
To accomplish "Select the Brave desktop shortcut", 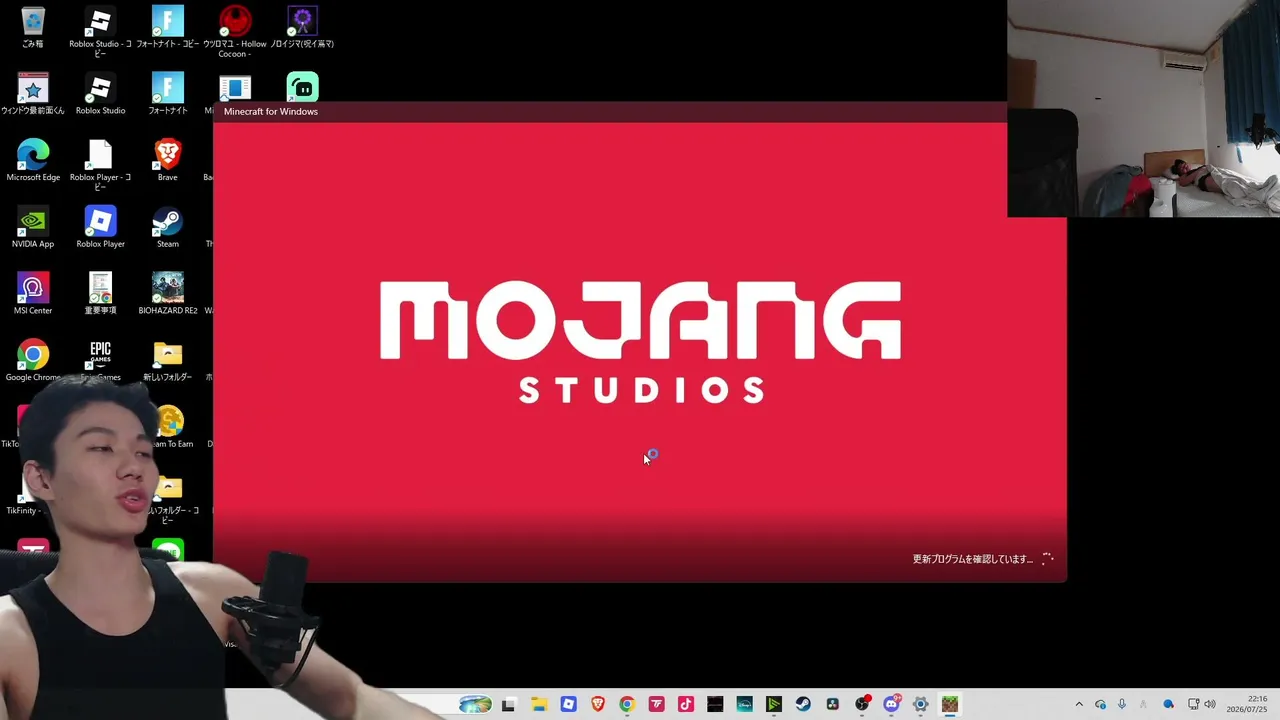I will (167, 161).
